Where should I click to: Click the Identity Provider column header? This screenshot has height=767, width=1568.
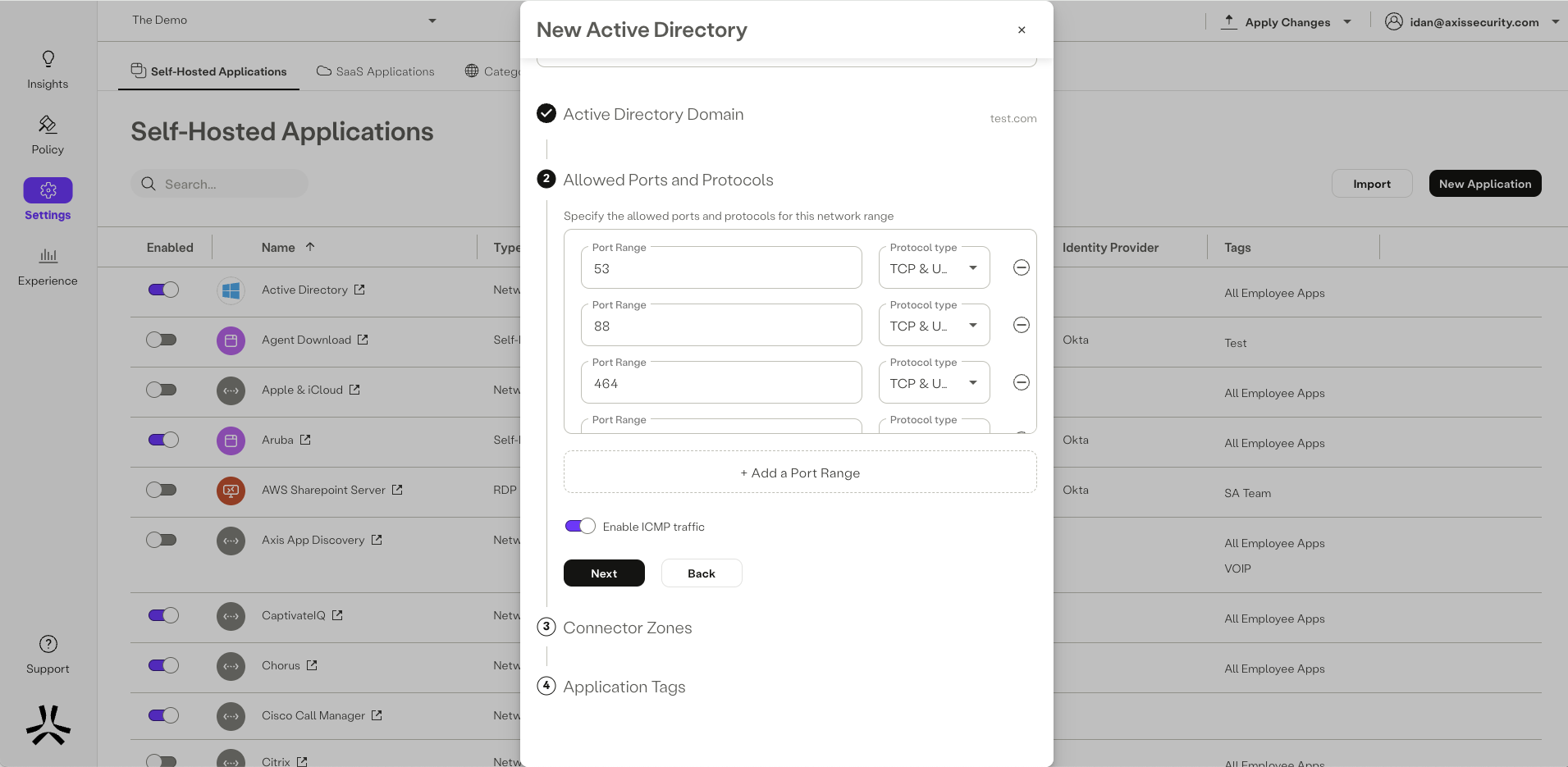pyautogui.click(x=1110, y=247)
